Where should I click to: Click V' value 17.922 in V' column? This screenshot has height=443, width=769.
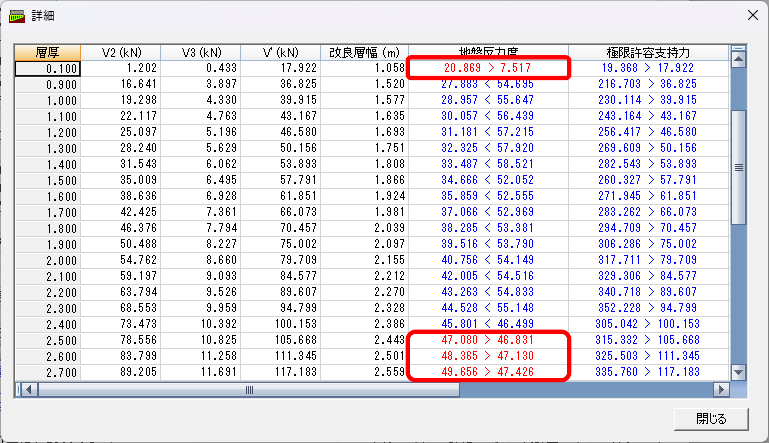(x=281, y=68)
